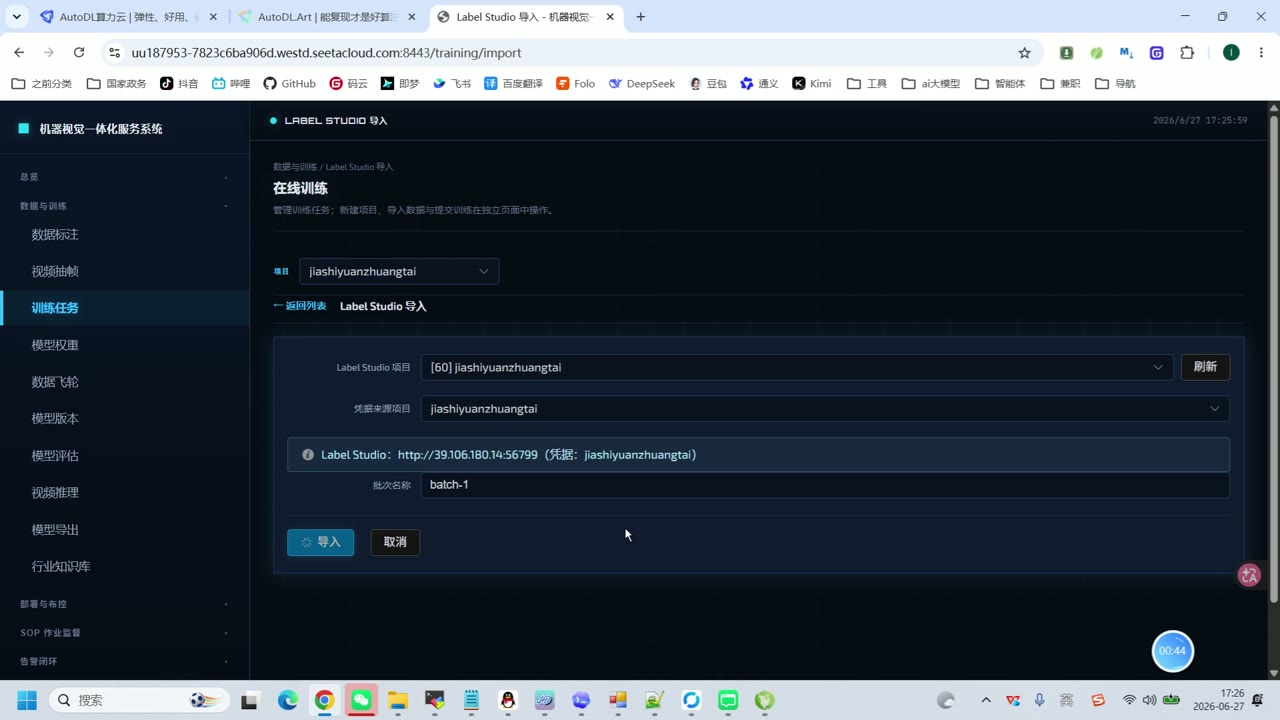
Task: Open the 工具 bookmarks folder
Action: (x=866, y=84)
